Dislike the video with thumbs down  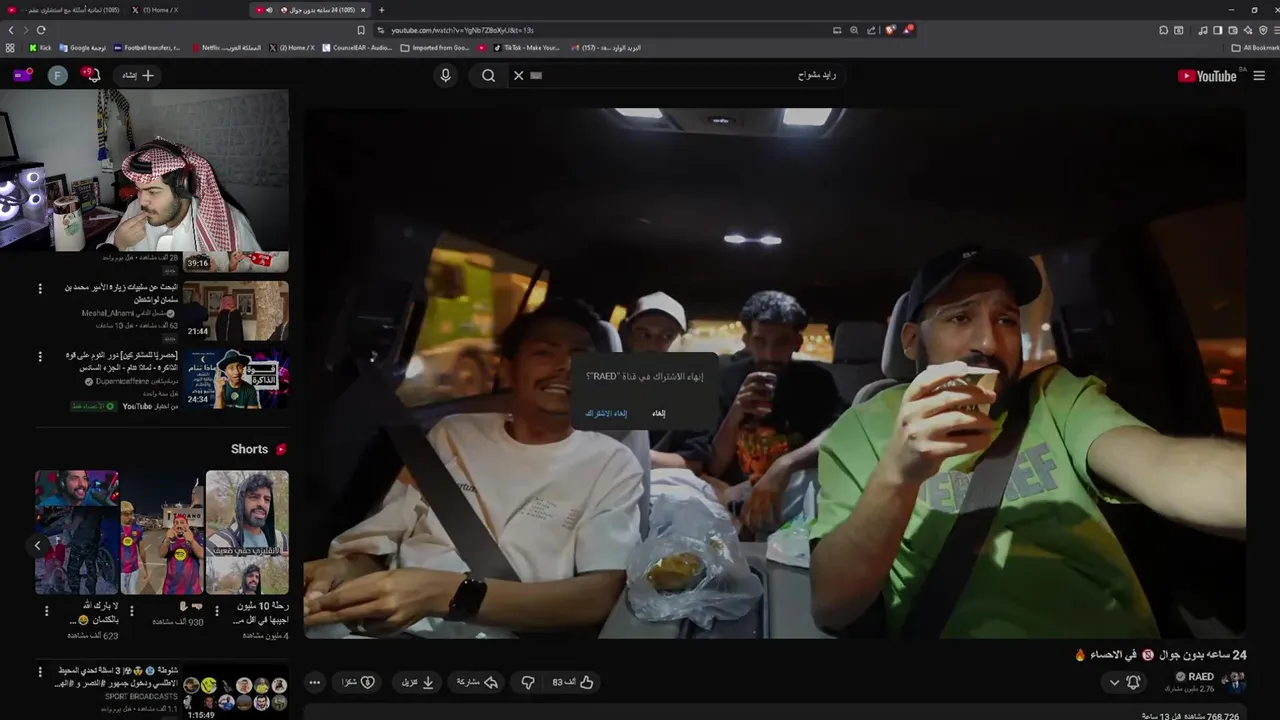(x=527, y=682)
